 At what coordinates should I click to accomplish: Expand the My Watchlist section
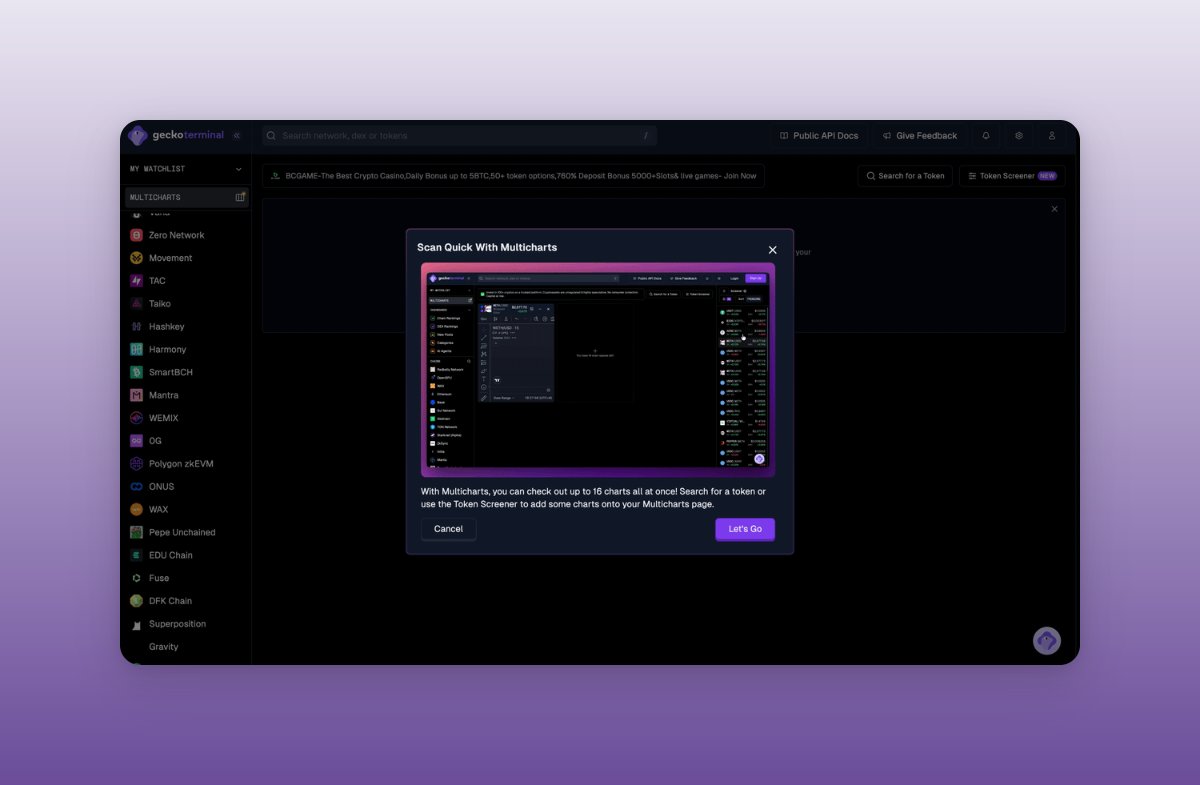(x=186, y=169)
